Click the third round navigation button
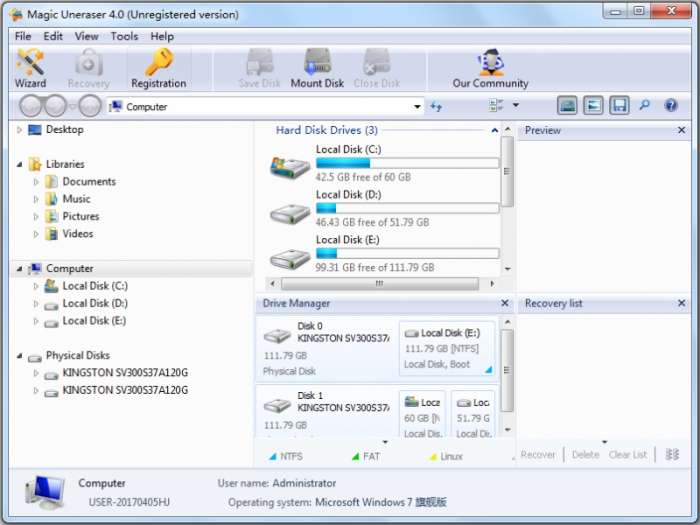 [x=90, y=106]
